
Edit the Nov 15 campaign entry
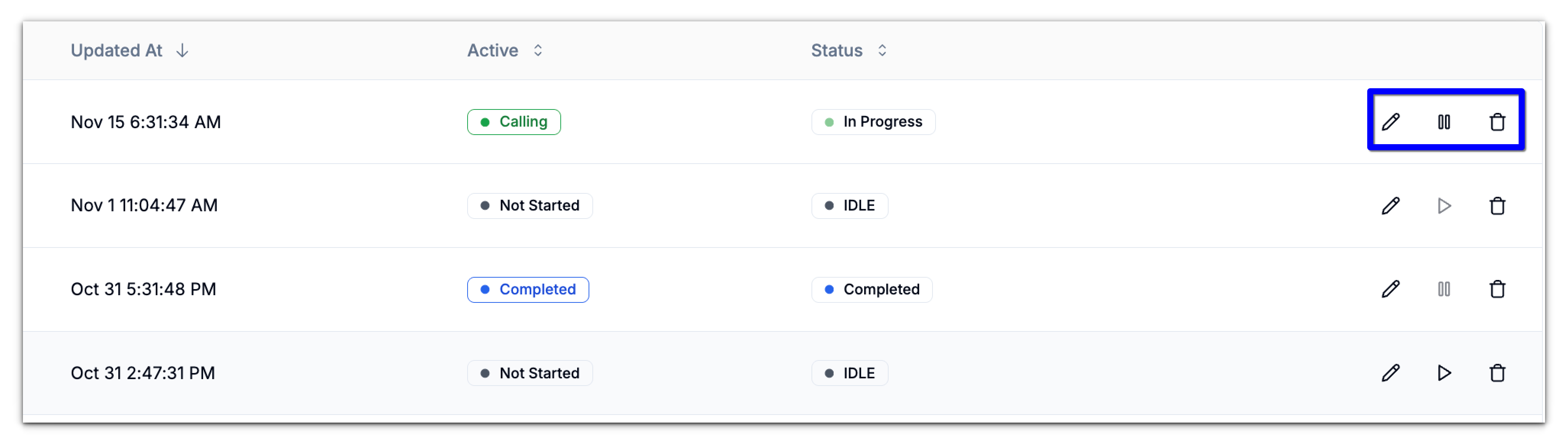[x=1391, y=122]
